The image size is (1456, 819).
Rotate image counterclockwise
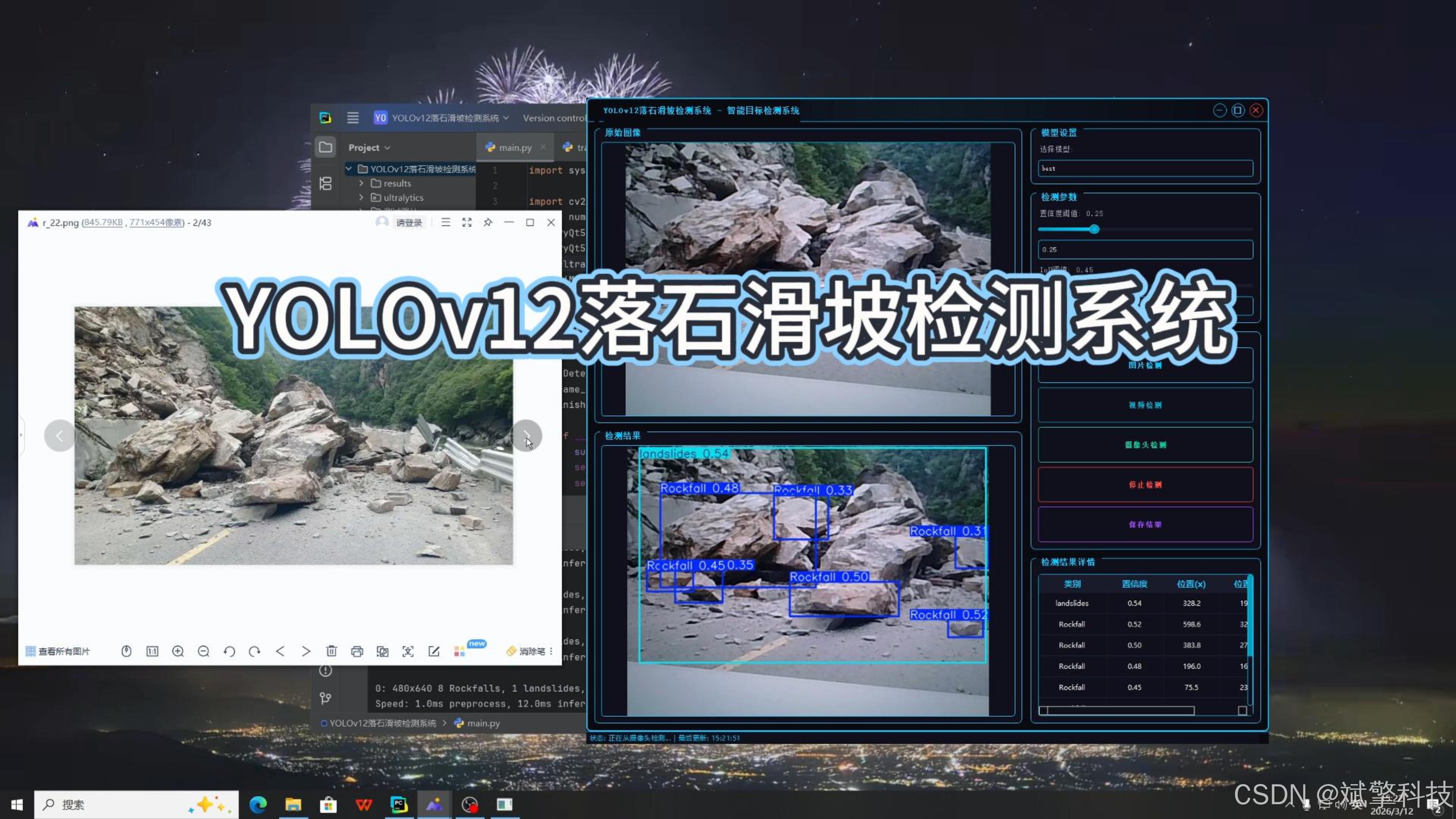click(x=229, y=651)
